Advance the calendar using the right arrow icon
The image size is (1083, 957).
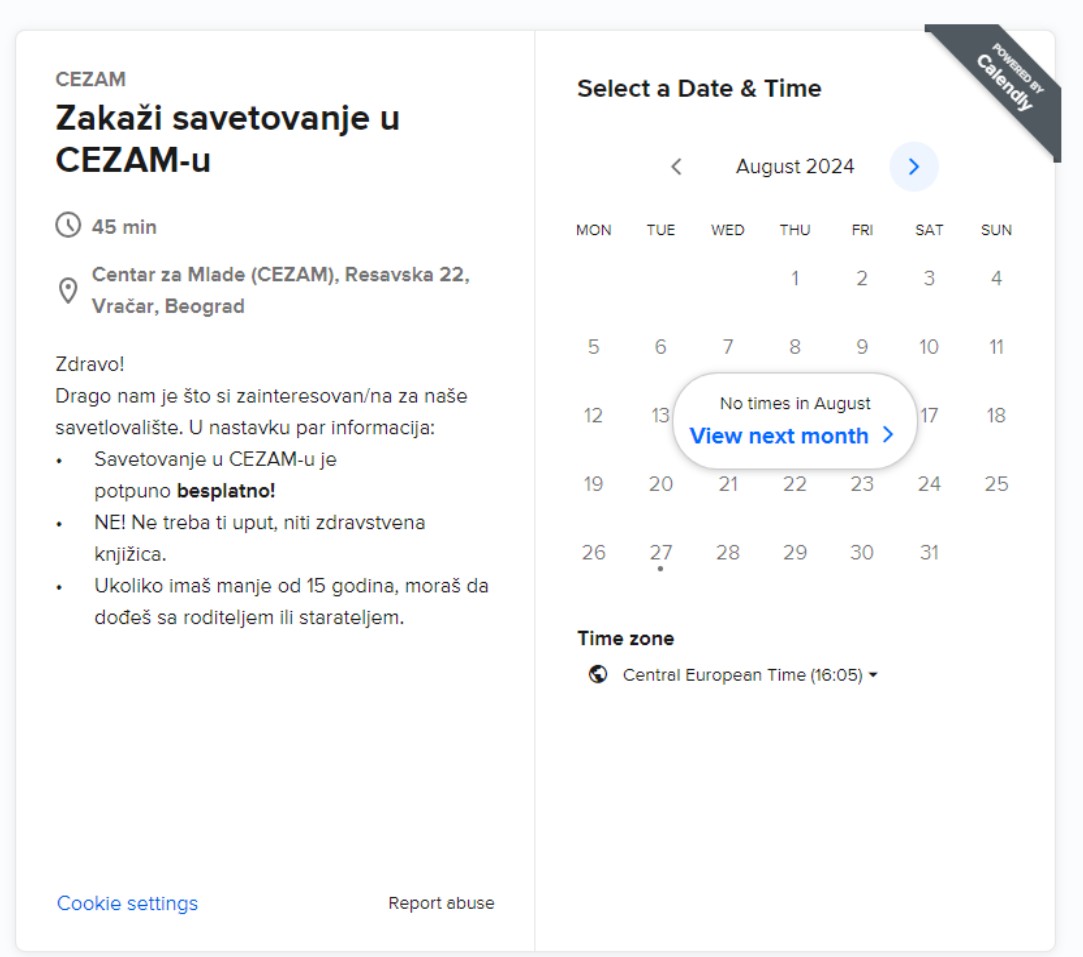912,167
